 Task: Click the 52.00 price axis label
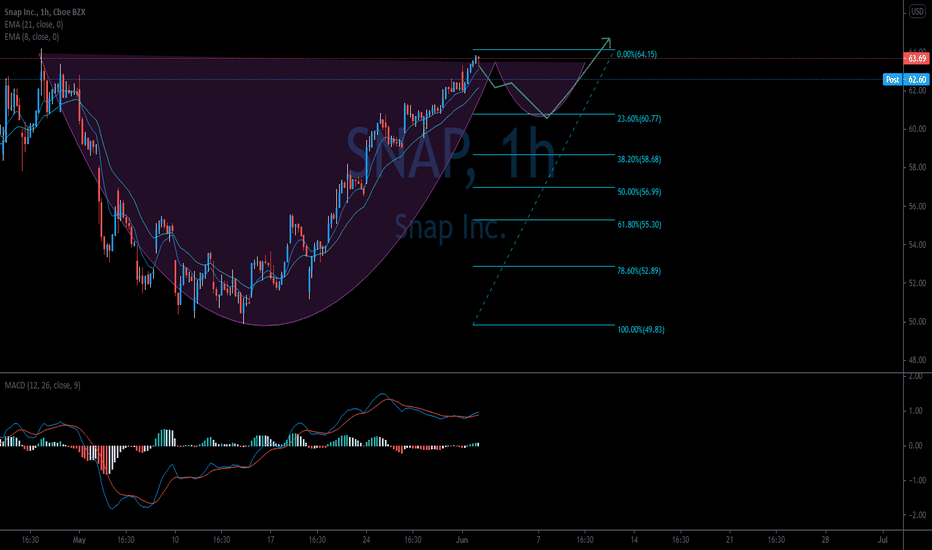(x=917, y=283)
